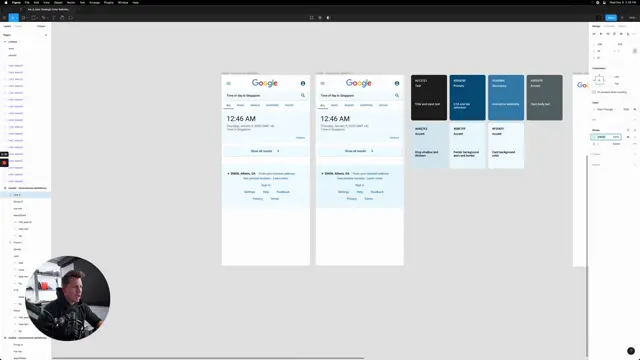The height and width of the screenshot is (360, 640).
Task: Toggle constrain proportions lock icon
Action: (x=635, y=51)
